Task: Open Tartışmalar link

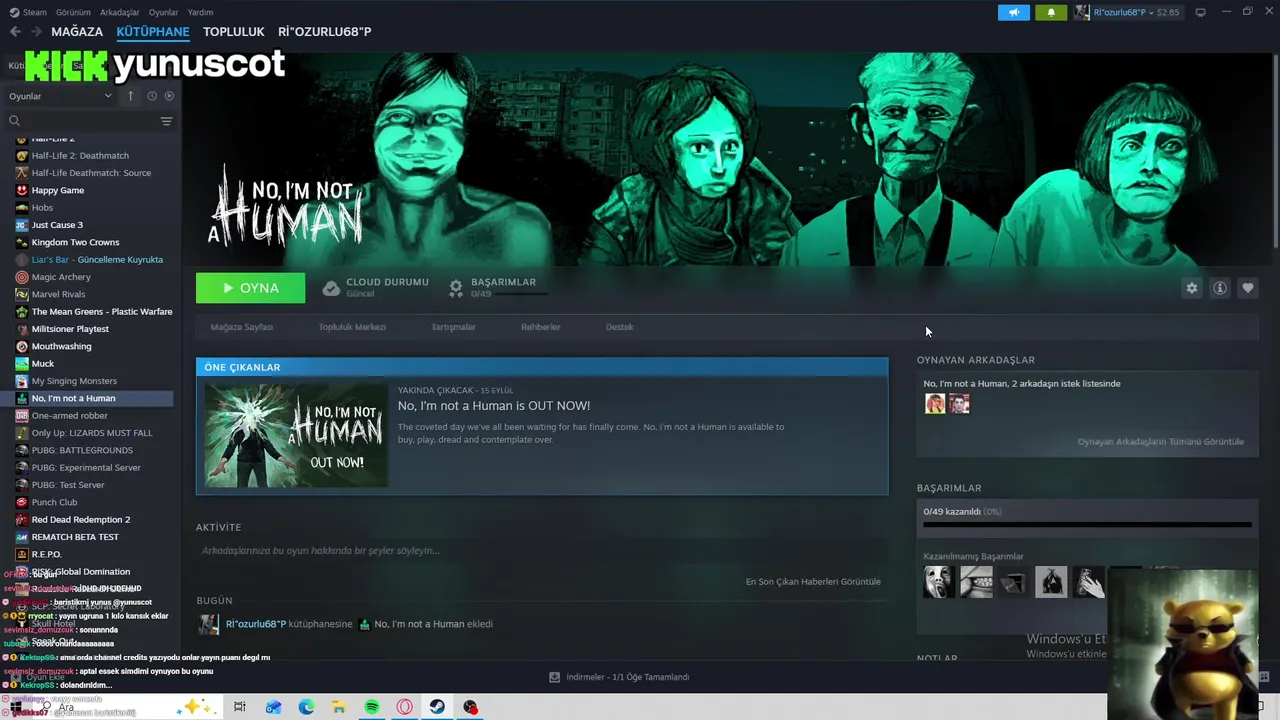Action: (x=453, y=327)
